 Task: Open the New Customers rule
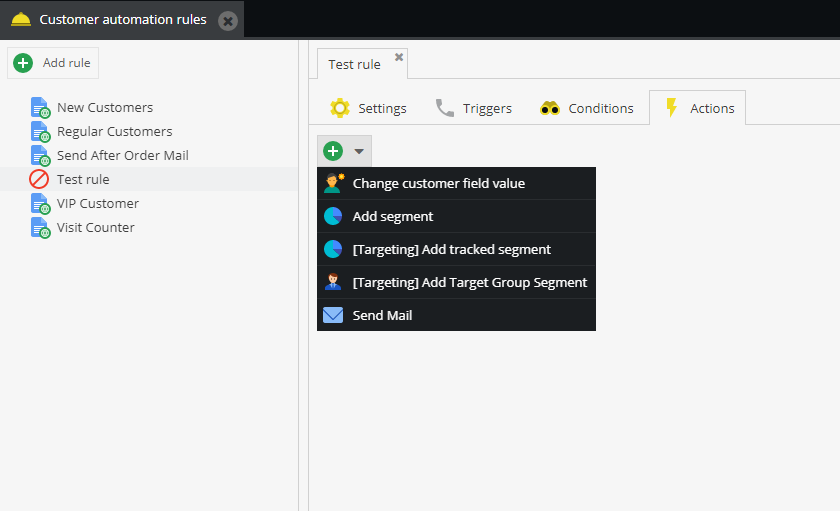click(x=105, y=108)
